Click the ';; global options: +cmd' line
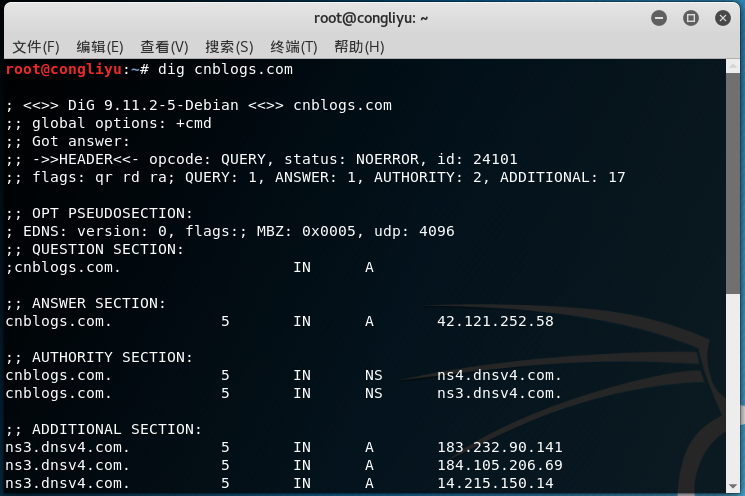The image size is (745, 496). point(108,124)
